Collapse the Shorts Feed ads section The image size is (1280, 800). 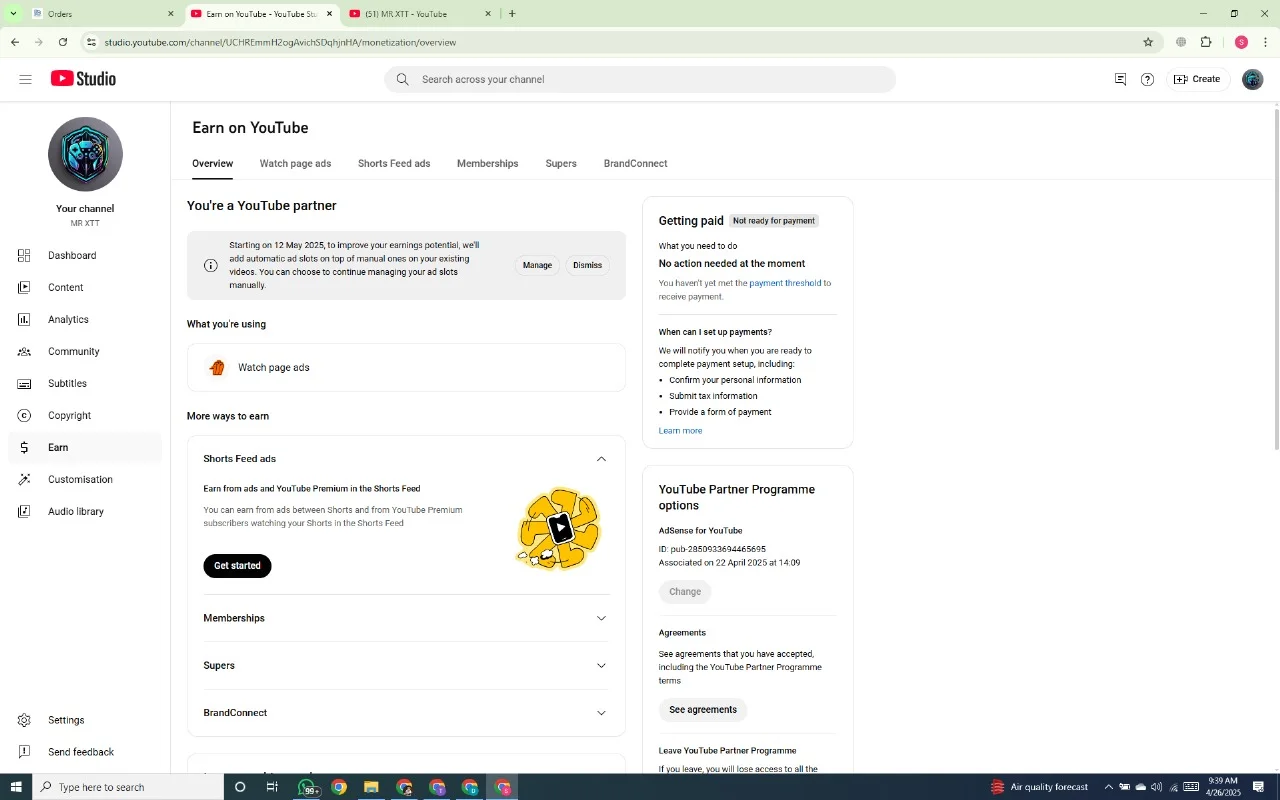[x=601, y=459]
